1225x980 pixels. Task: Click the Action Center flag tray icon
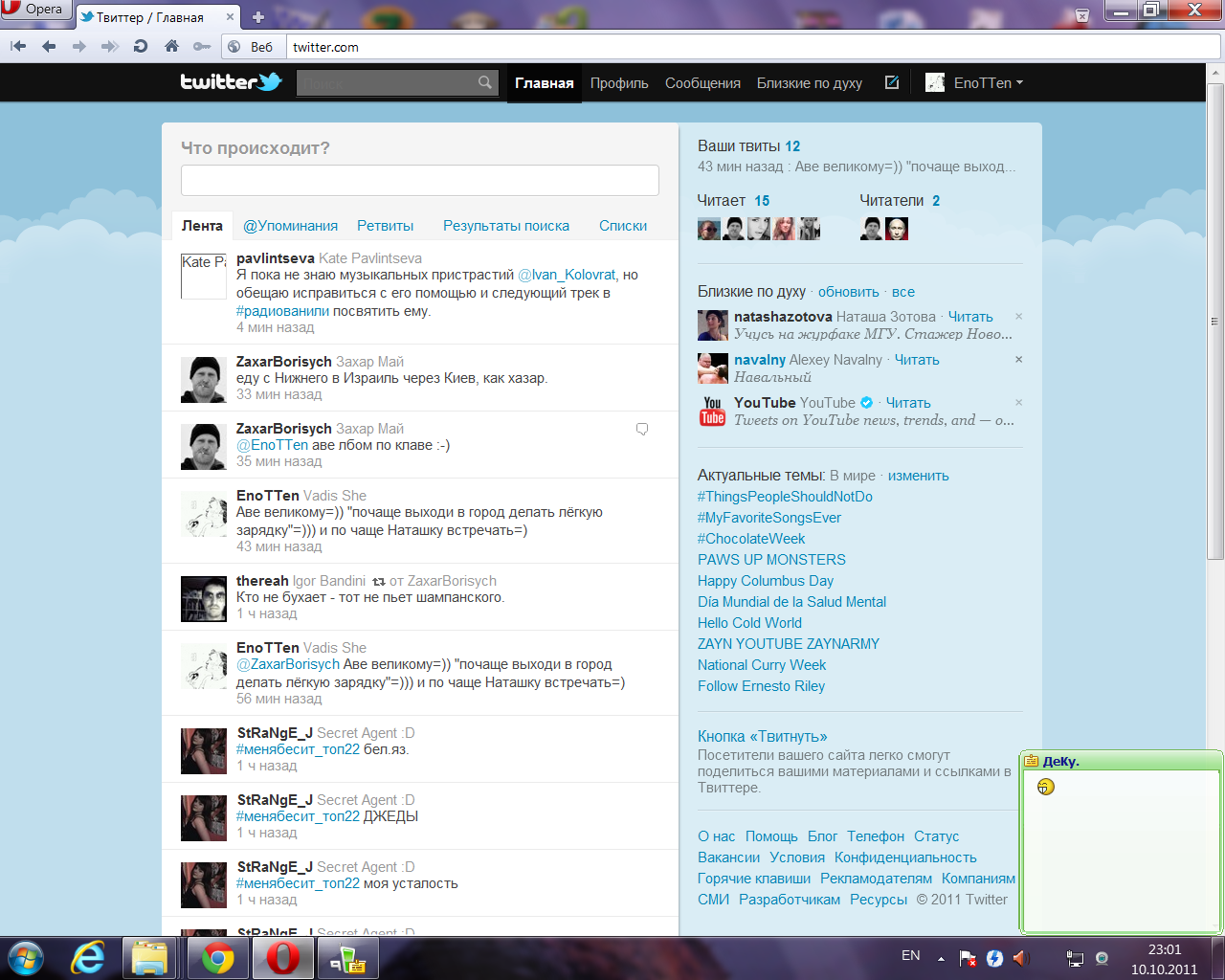pyautogui.click(x=968, y=958)
